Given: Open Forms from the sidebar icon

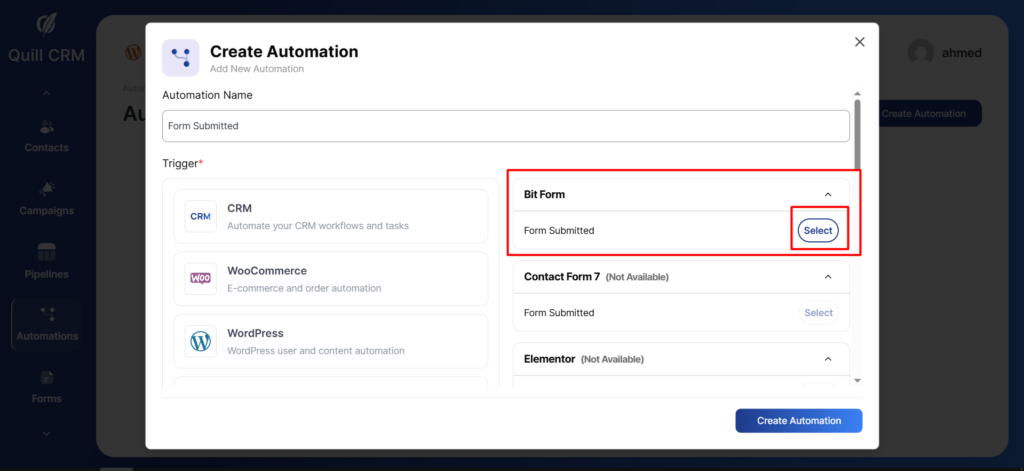Looking at the screenshot, I should pyautogui.click(x=47, y=377).
